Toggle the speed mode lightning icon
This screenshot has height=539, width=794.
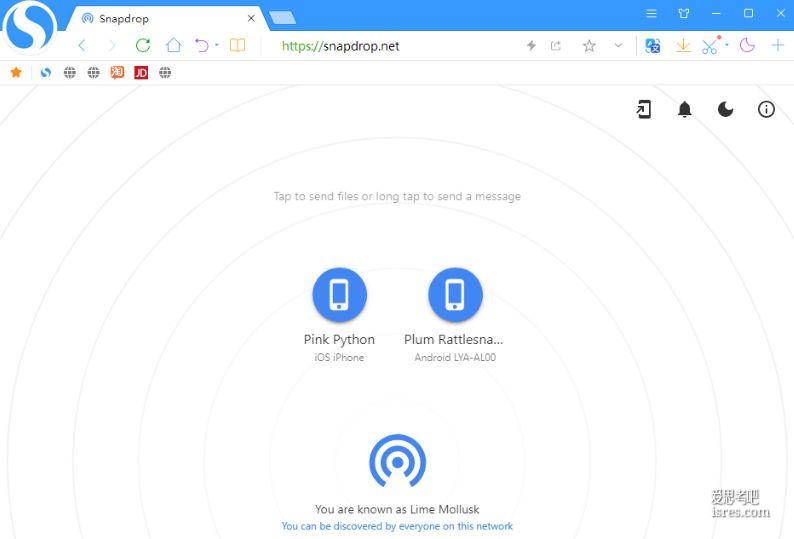click(x=531, y=46)
